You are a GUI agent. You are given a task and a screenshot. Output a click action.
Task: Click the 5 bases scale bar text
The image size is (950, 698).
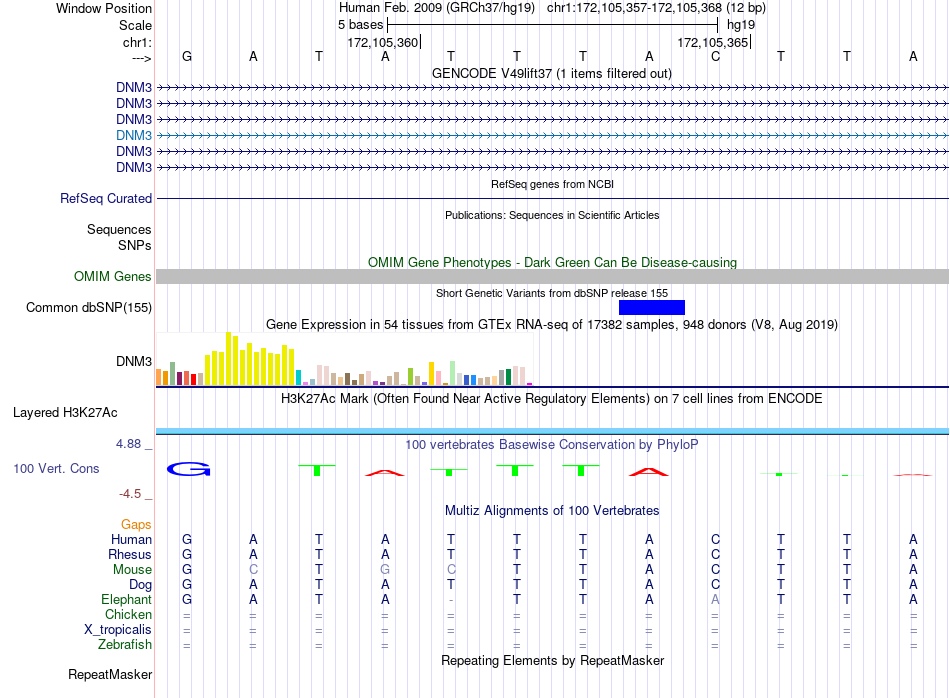click(x=361, y=25)
